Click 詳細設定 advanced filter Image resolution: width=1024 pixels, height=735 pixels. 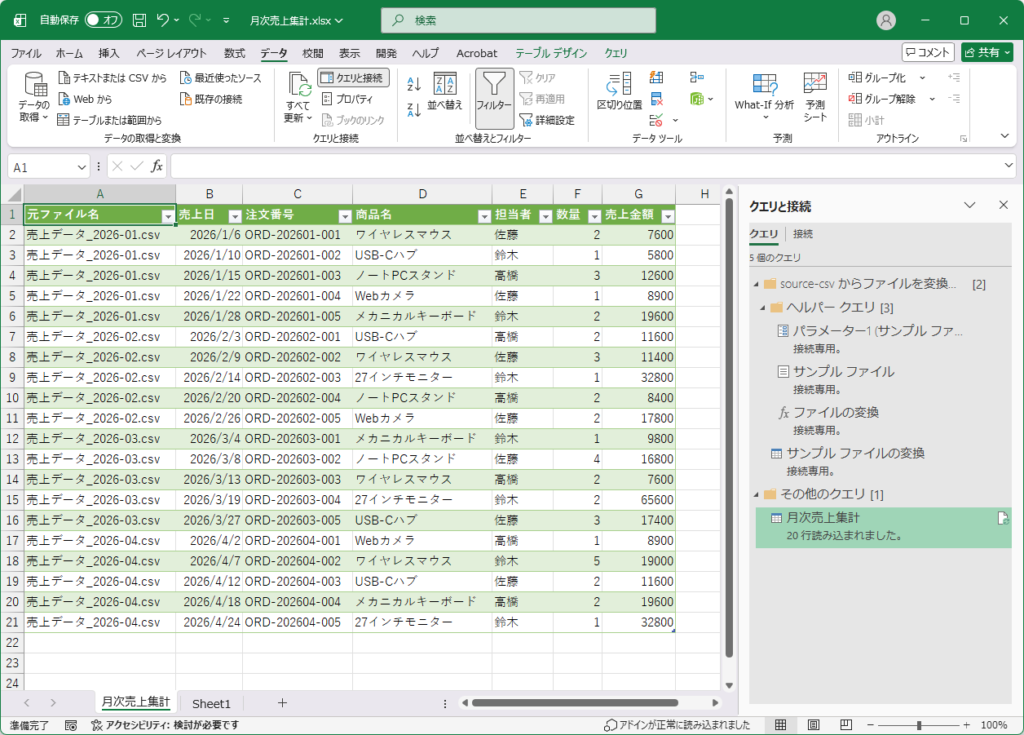[547, 120]
